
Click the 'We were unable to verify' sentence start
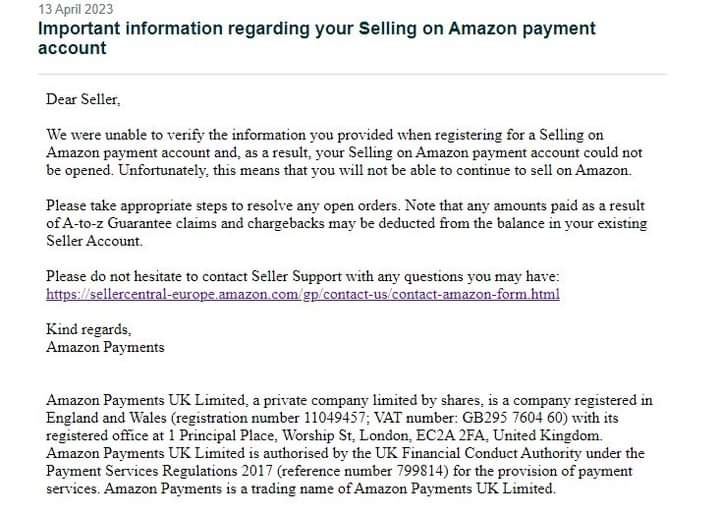click(124, 135)
